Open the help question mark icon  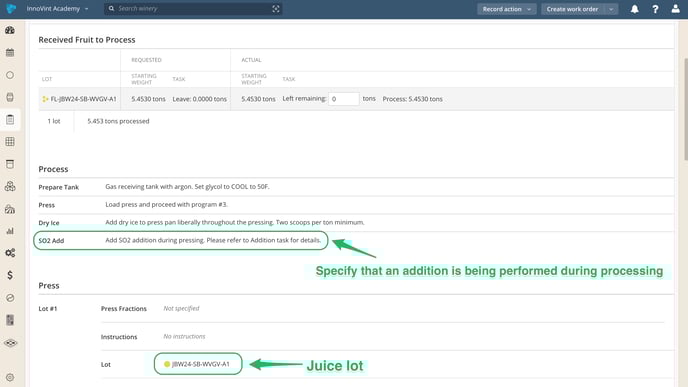point(655,9)
